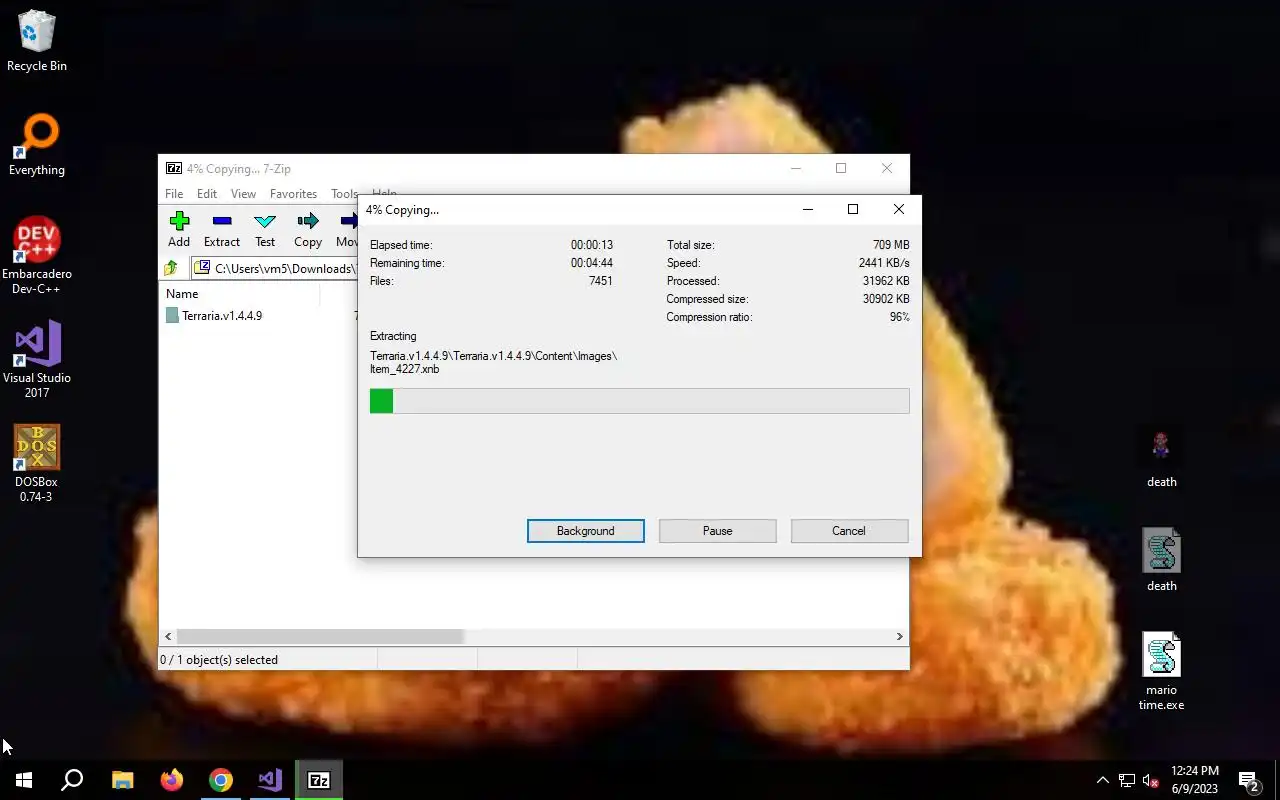Click the "Item_4227.xnb" extracting file name
This screenshot has height=800, width=1280.
404,369
